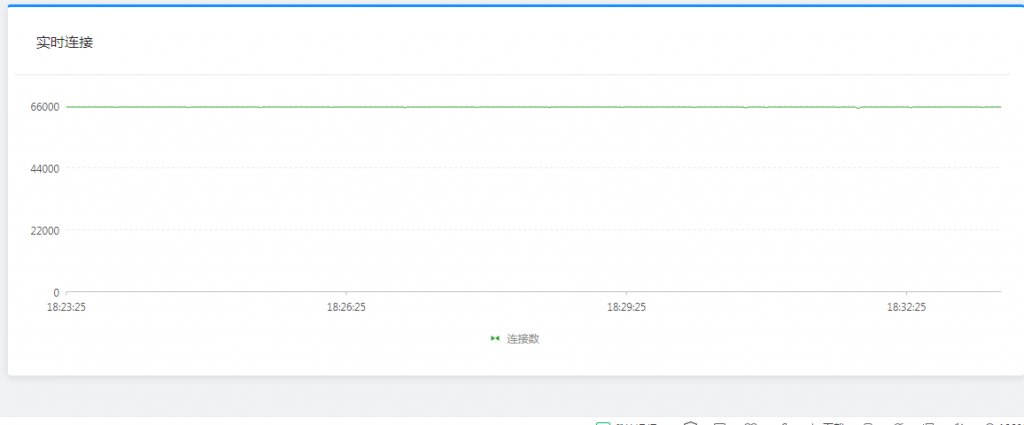
Task: Pick the 18:29:25 time axis label
Action: coord(625,308)
